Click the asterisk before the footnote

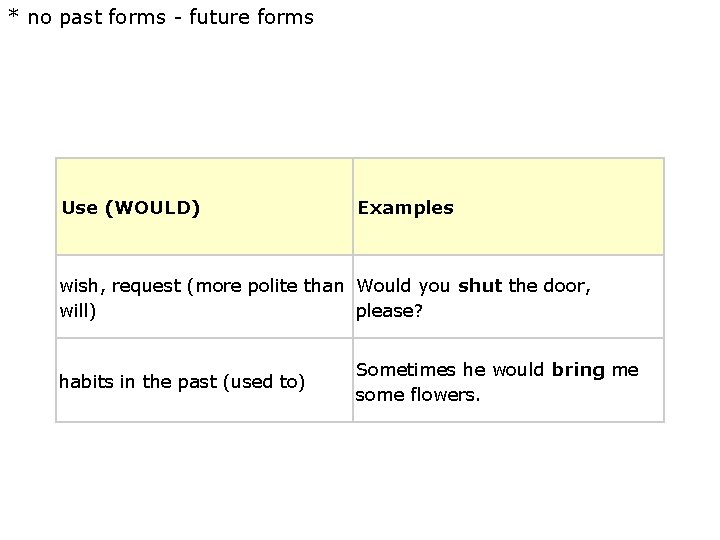tap(14, 14)
